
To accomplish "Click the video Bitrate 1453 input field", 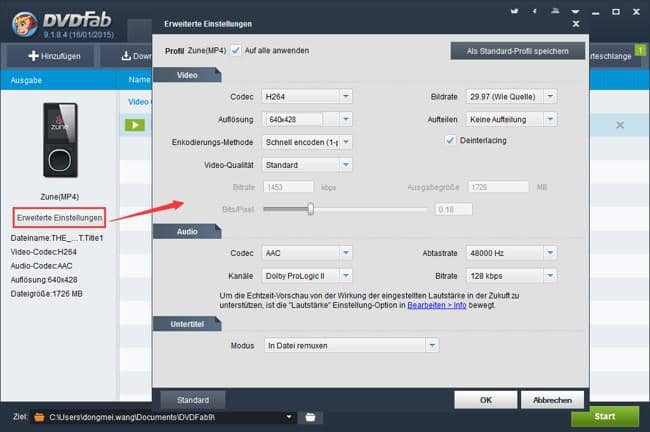I will pos(289,187).
